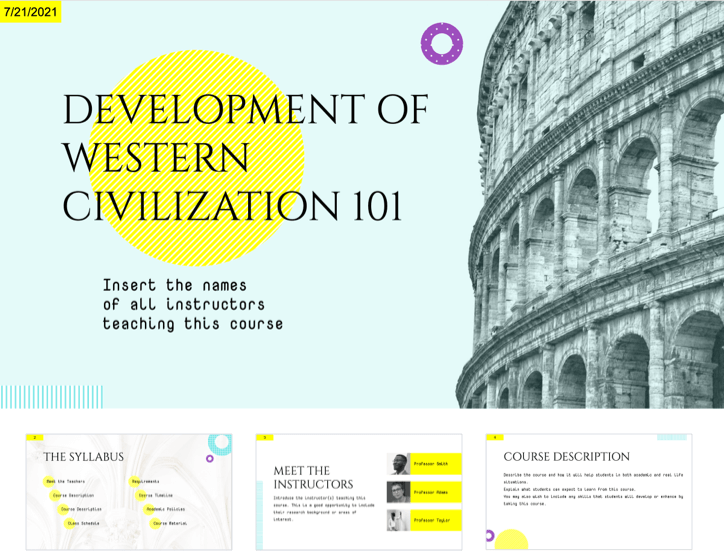
Task: Select the Development of Western Civilization 101 title
Action: pyautogui.click(x=245, y=158)
